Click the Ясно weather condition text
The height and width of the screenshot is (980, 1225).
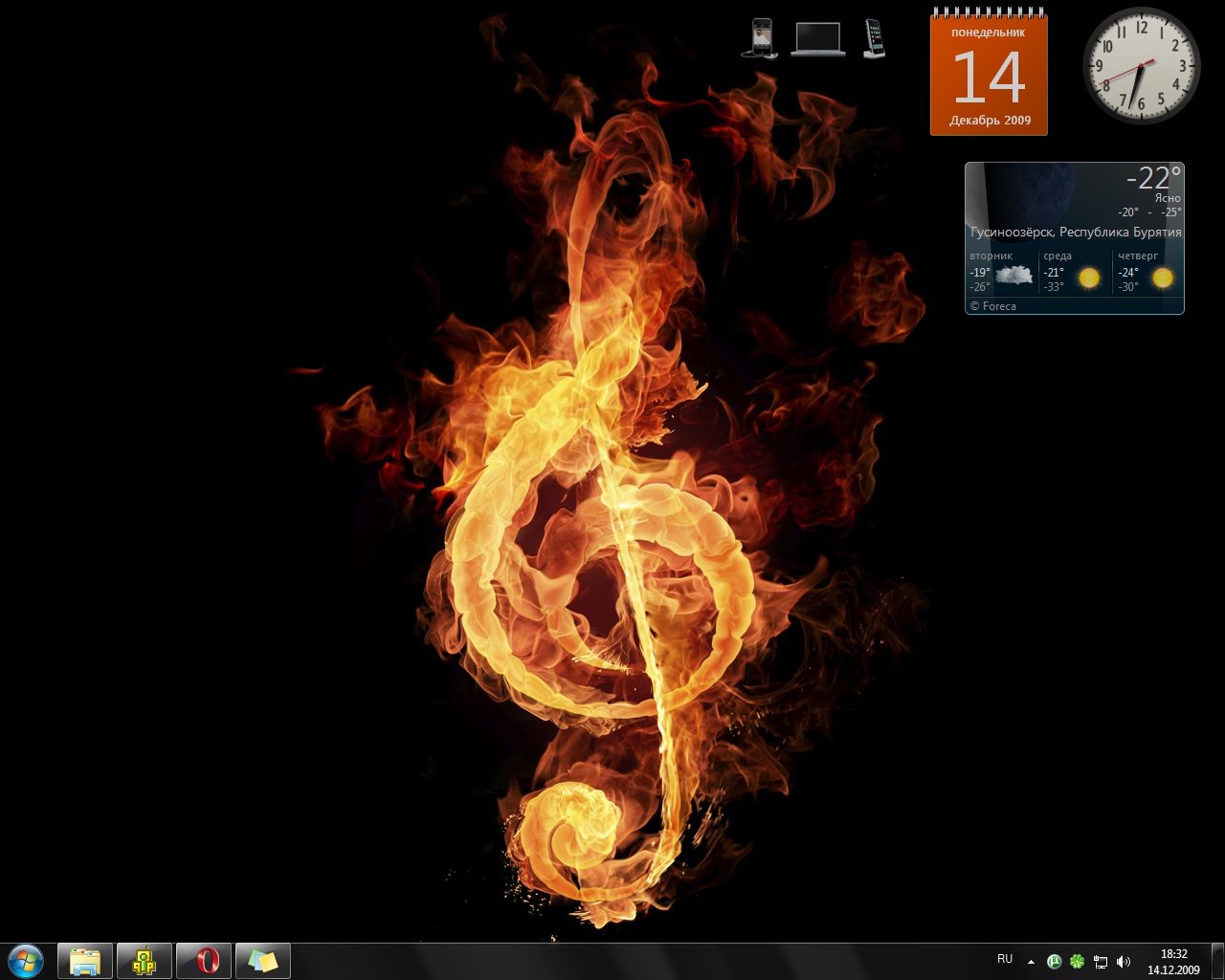point(1168,198)
